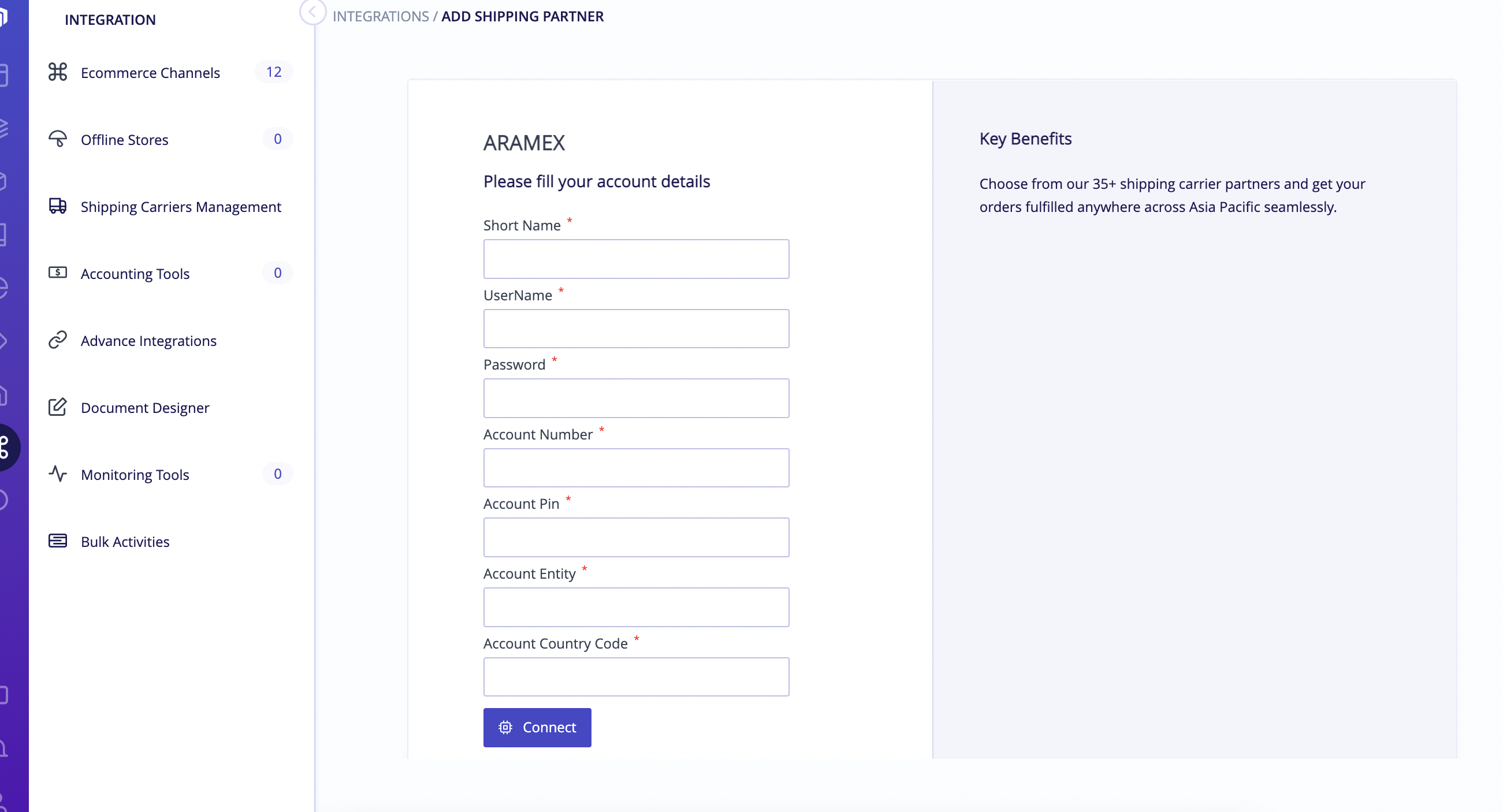
Task: Collapse the Integration sidebar with the arrow
Action: click(312, 12)
